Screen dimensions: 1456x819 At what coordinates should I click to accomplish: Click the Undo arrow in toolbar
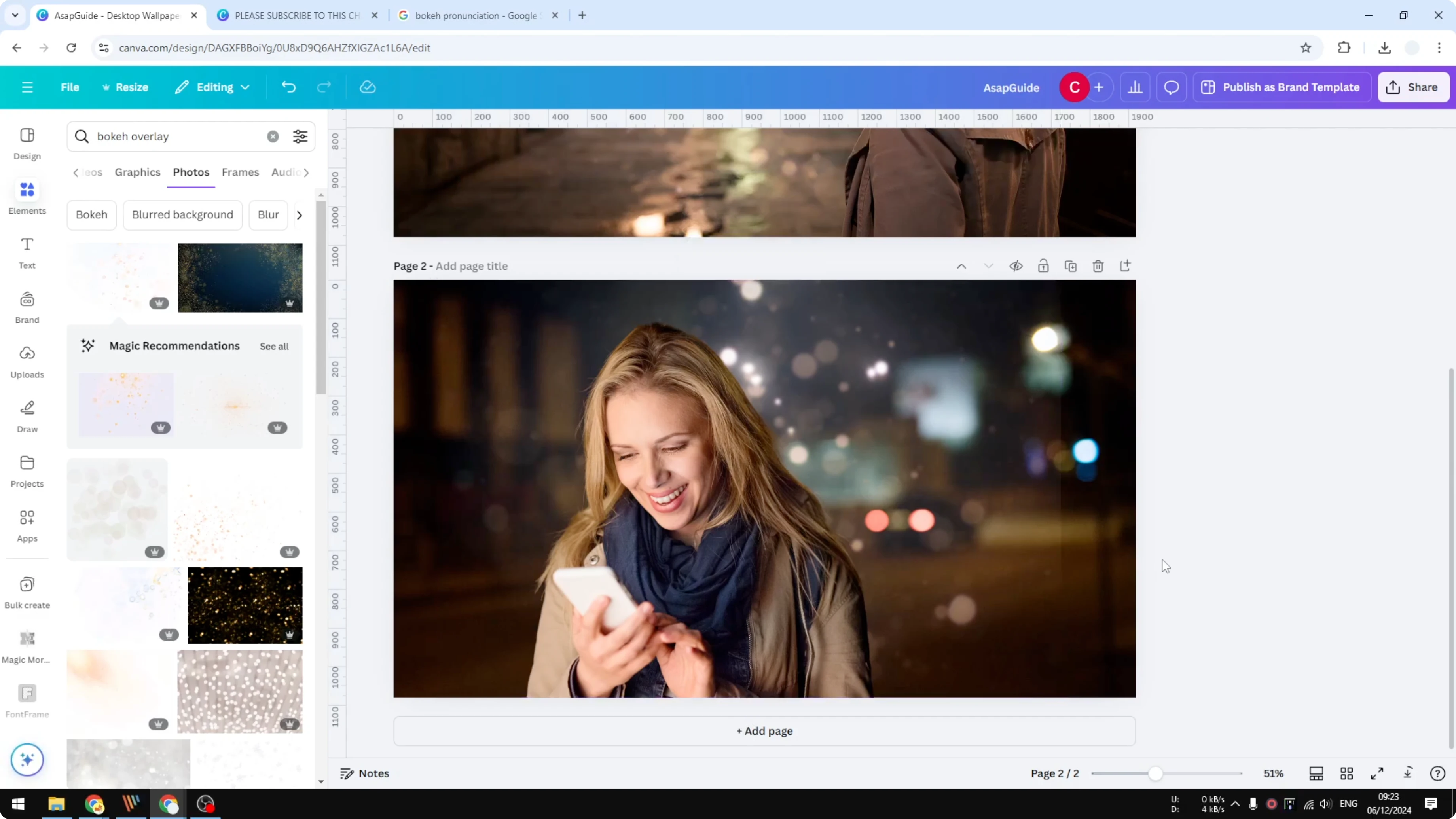click(288, 87)
